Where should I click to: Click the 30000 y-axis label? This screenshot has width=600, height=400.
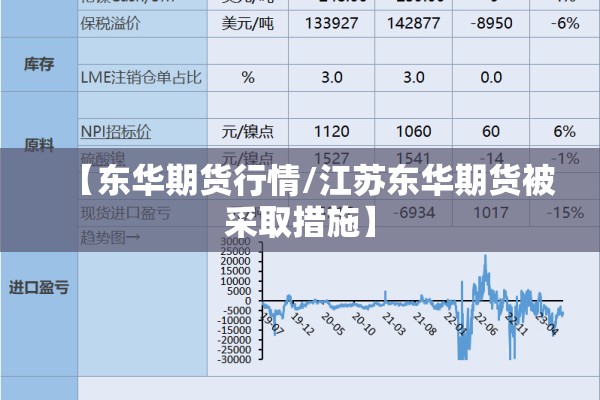(235, 242)
